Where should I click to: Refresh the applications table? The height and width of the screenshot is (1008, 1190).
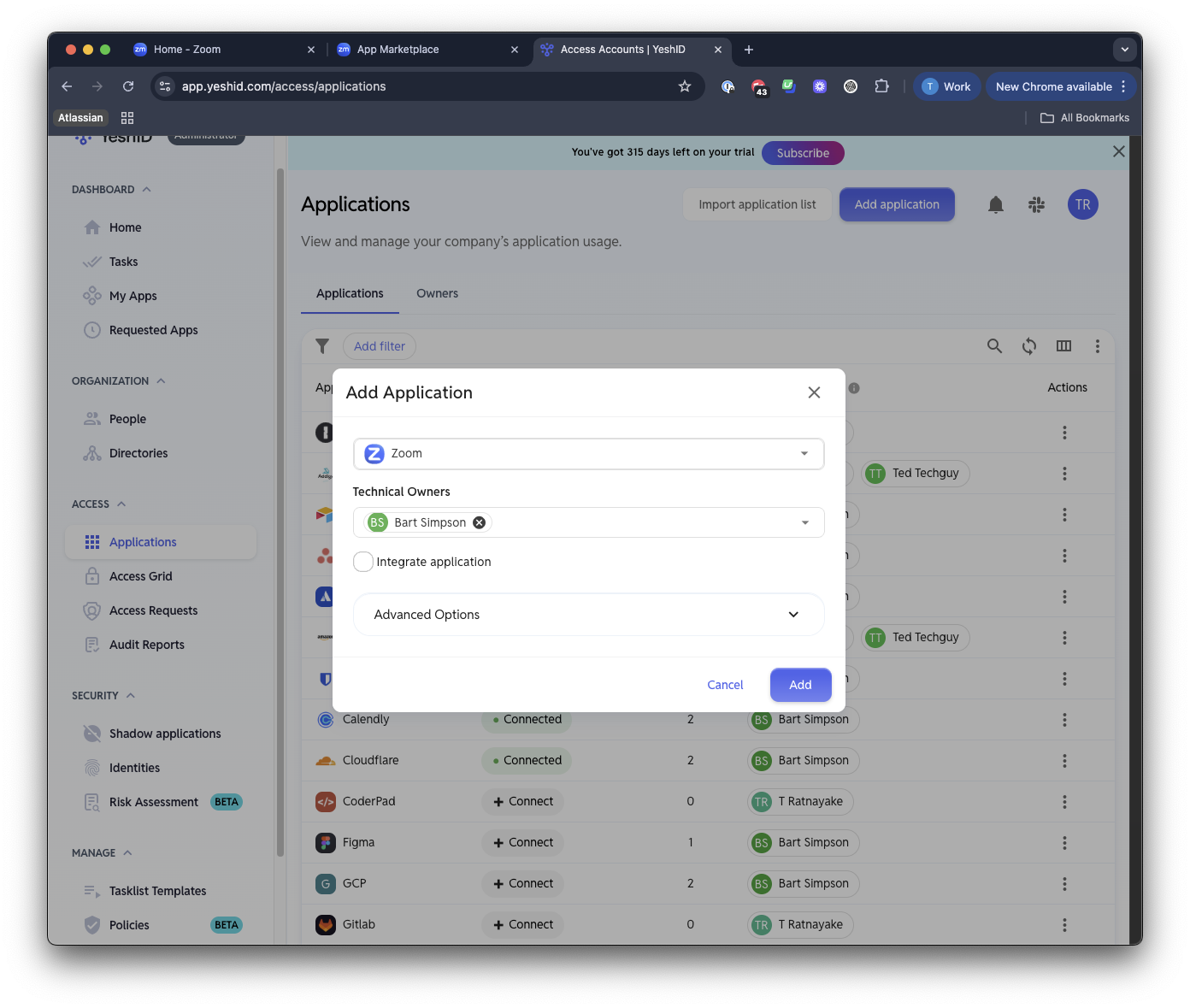tap(1029, 346)
